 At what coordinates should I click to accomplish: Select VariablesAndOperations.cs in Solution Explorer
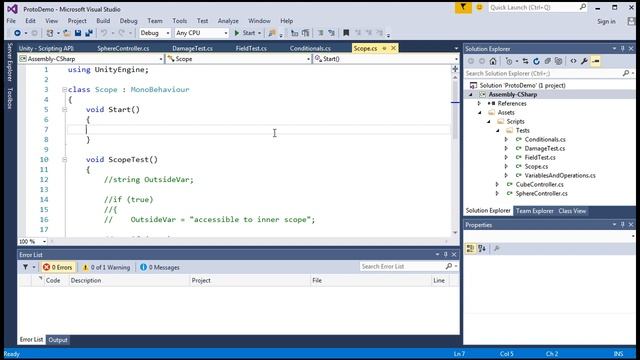pos(560,176)
